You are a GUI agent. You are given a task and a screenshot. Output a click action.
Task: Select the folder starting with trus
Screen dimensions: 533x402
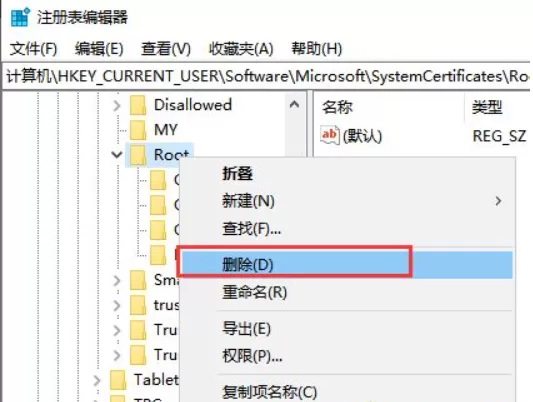tap(138, 305)
